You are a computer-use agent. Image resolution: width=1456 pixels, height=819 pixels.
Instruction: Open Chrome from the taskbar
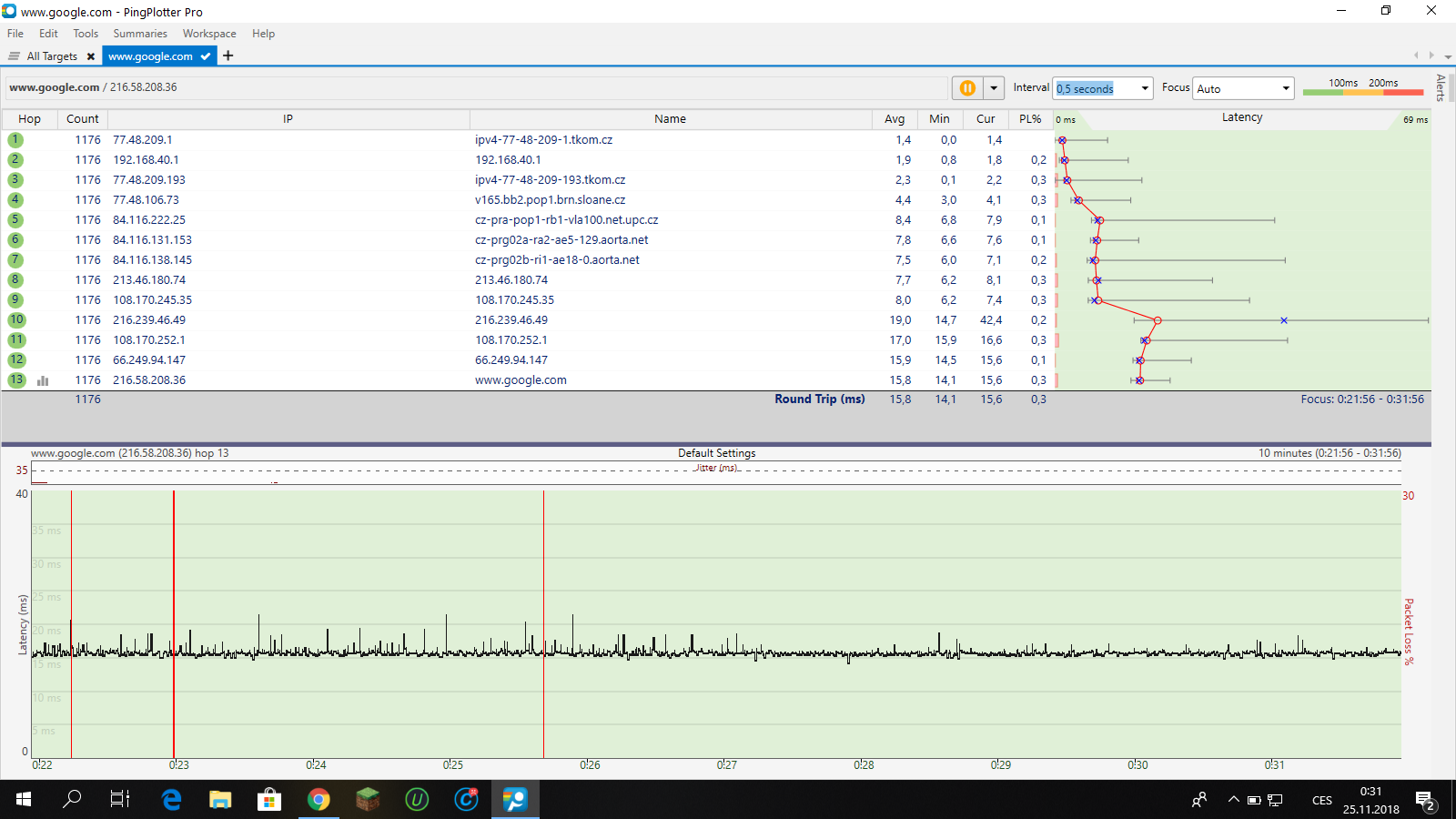(318, 800)
